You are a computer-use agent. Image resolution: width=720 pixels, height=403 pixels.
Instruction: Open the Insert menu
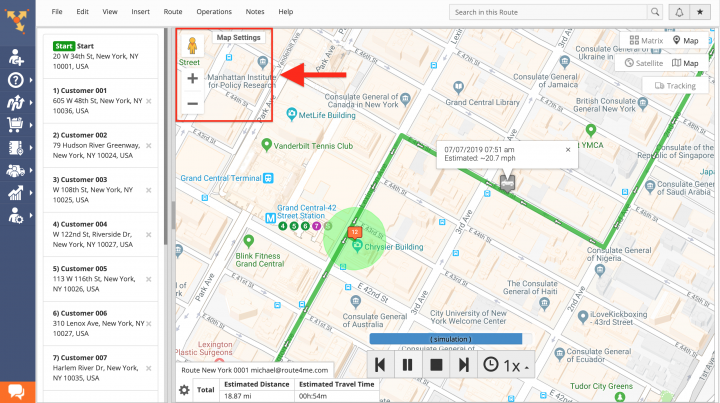141,12
